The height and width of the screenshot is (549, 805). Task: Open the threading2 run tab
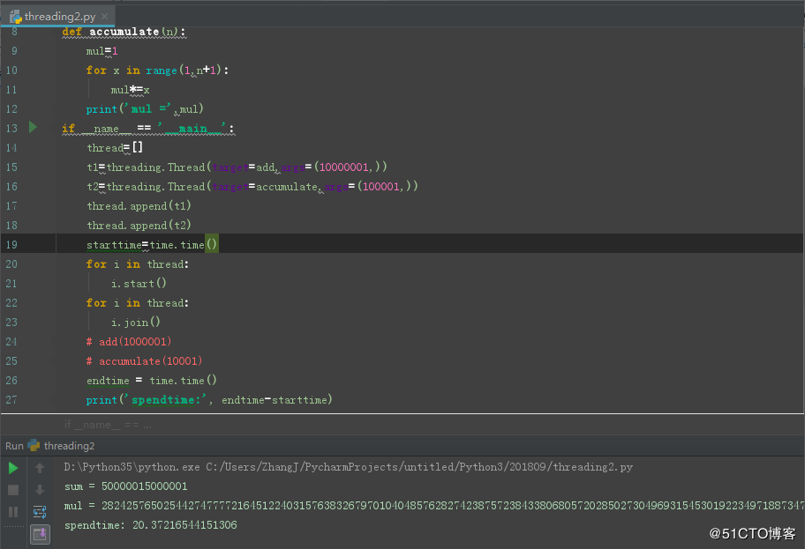click(x=62, y=446)
